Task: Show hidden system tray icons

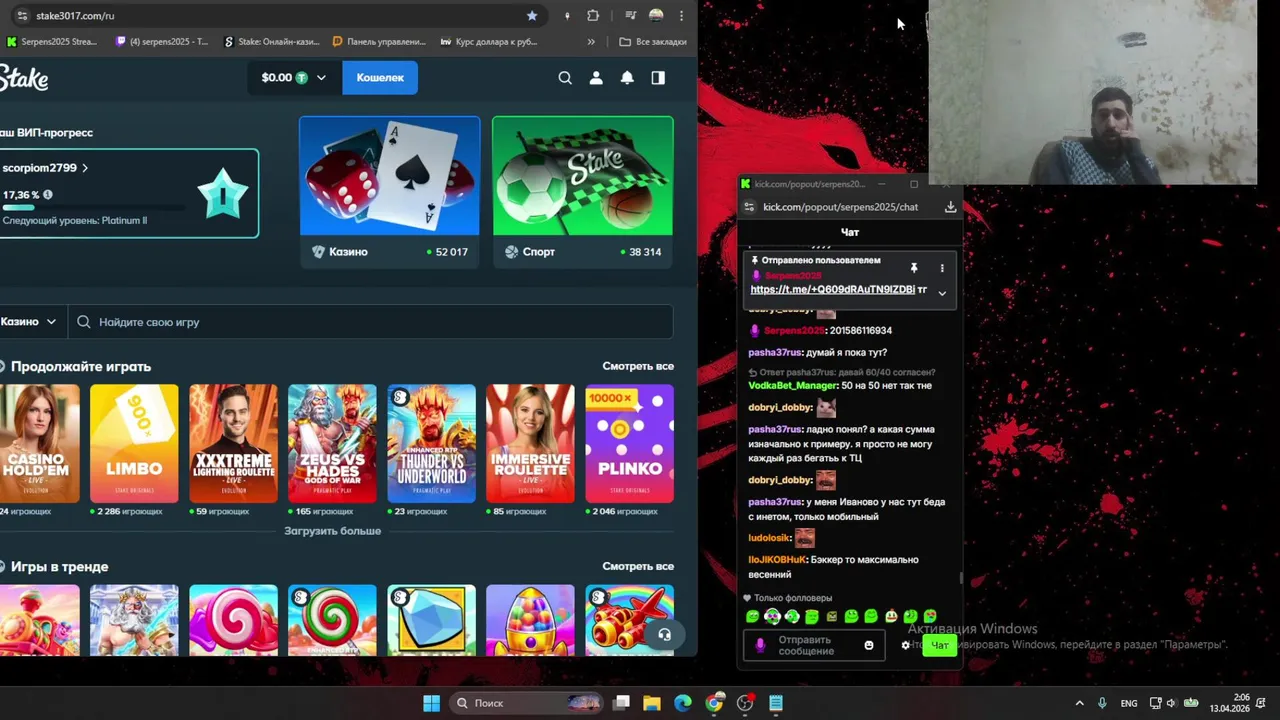Action: 1079,703
